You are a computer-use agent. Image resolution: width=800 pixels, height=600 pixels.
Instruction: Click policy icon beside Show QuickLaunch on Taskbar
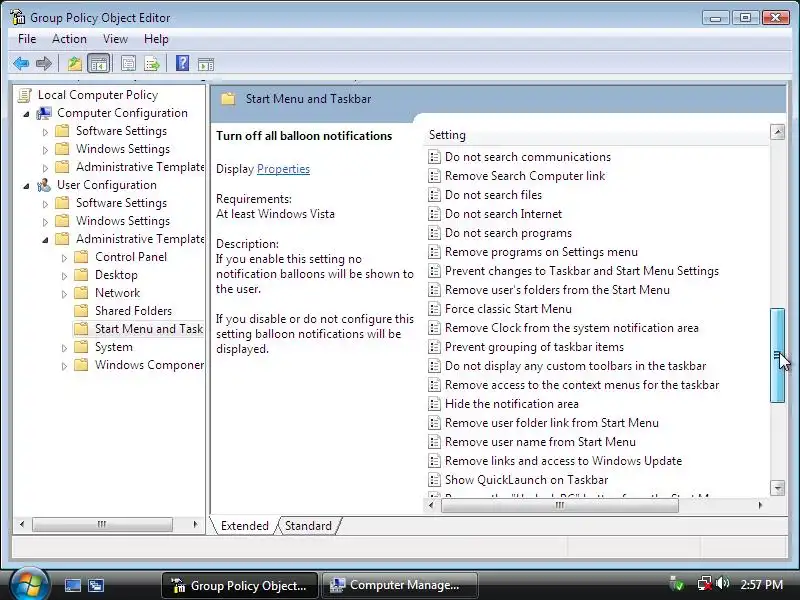pyautogui.click(x=434, y=480)
